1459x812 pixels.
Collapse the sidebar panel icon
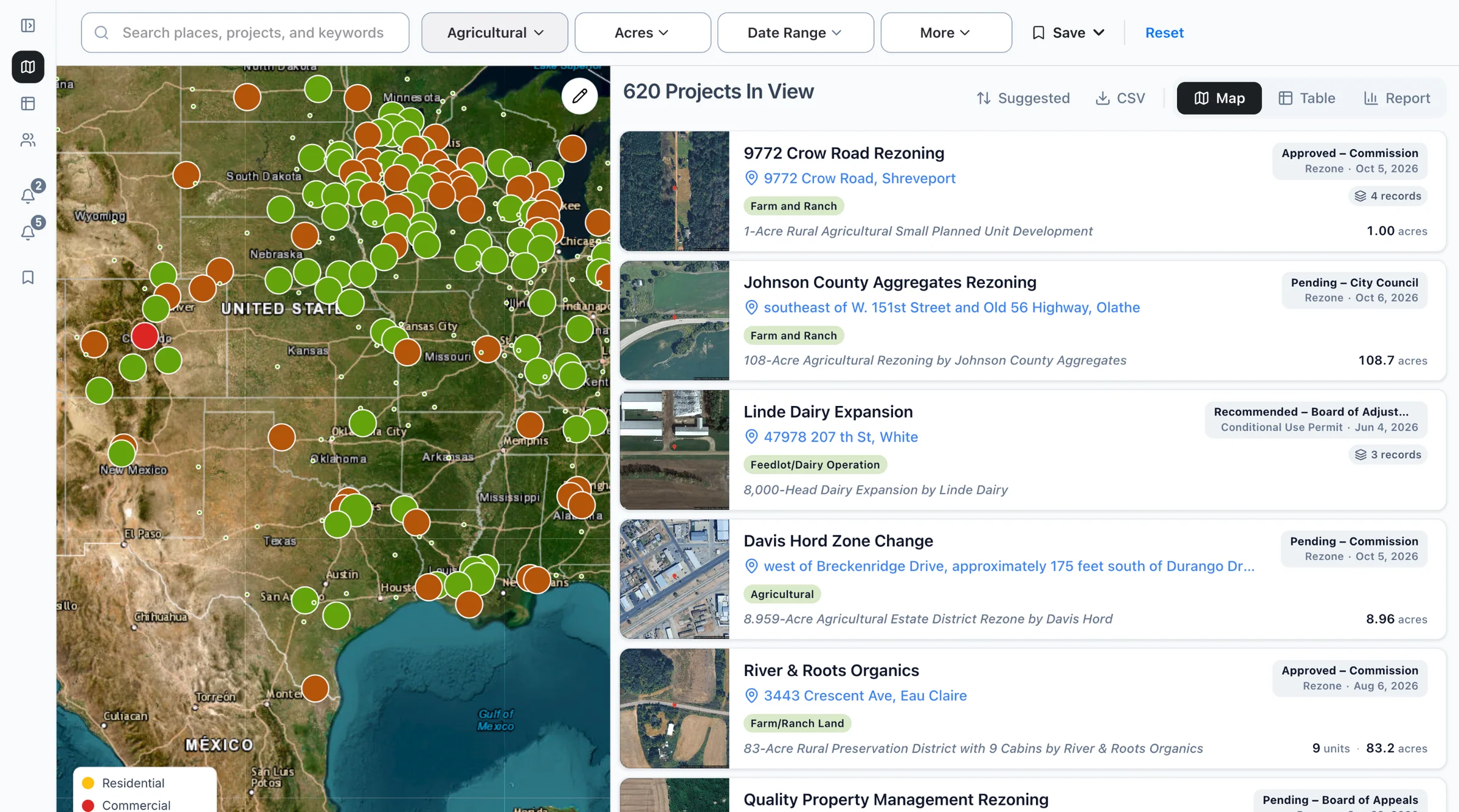[28, 26]
